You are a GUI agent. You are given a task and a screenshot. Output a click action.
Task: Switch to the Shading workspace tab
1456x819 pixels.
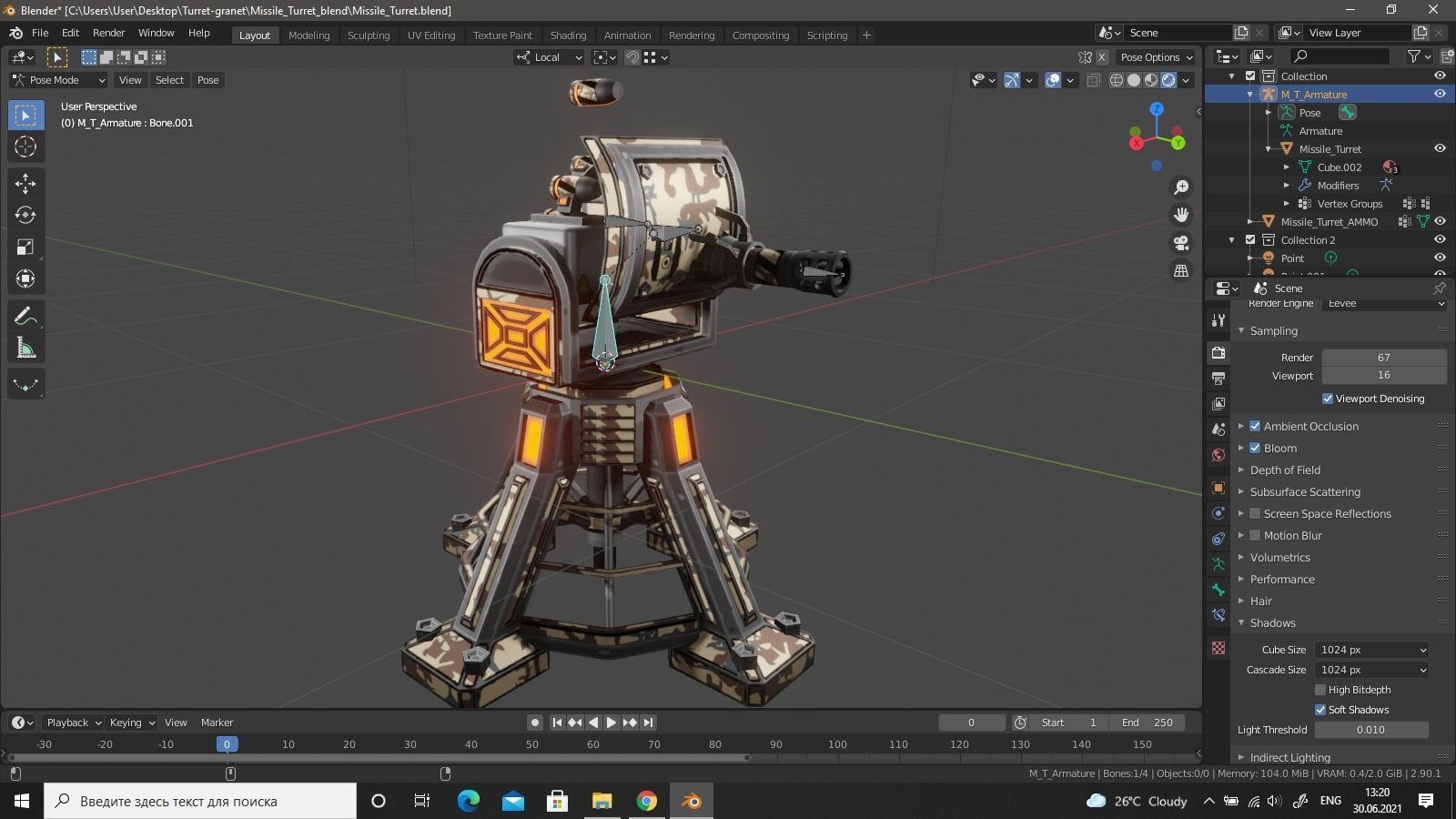coord(568,35)
